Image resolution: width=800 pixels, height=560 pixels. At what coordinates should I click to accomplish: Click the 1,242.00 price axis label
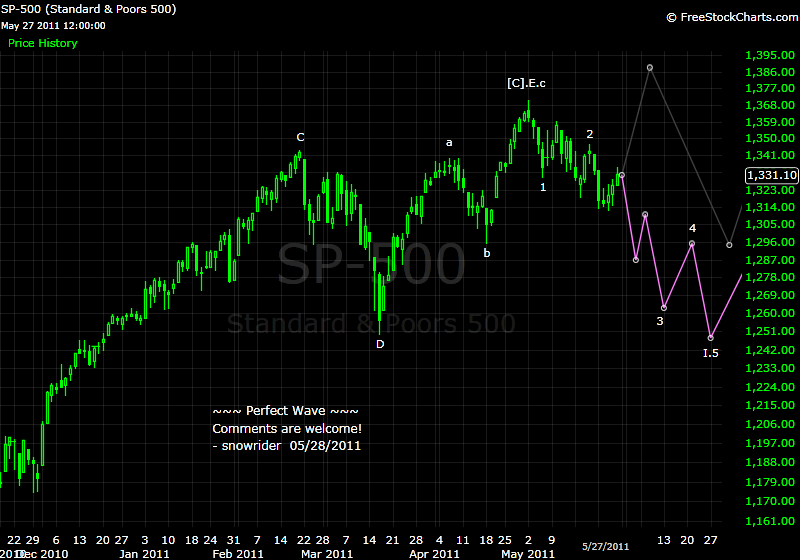click(770, 350)
